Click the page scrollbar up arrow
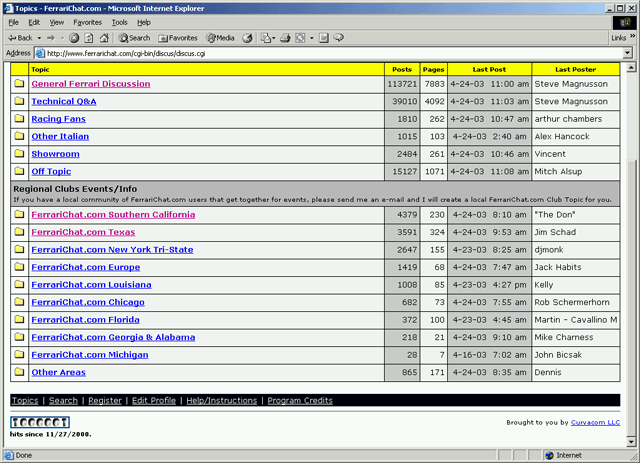 [x=631, y=67]
